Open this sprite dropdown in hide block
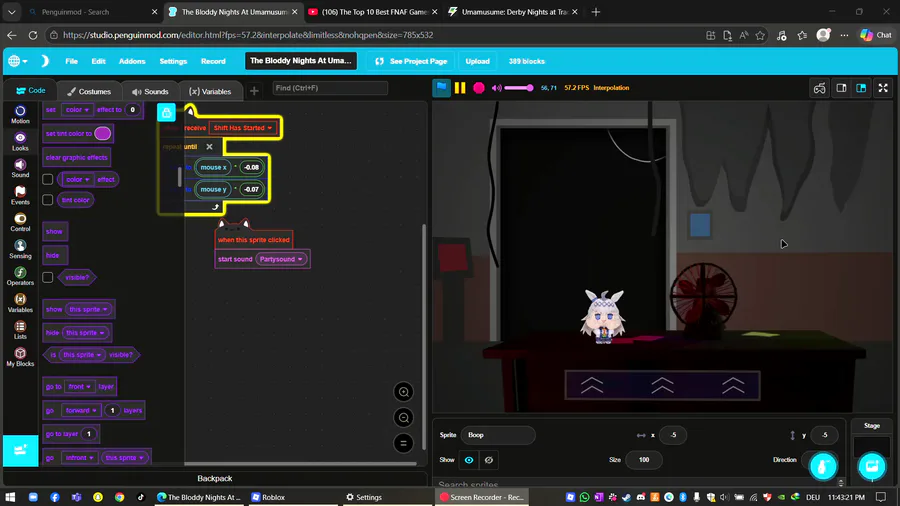This screenshot has width=900, height=506. [85, 333]
